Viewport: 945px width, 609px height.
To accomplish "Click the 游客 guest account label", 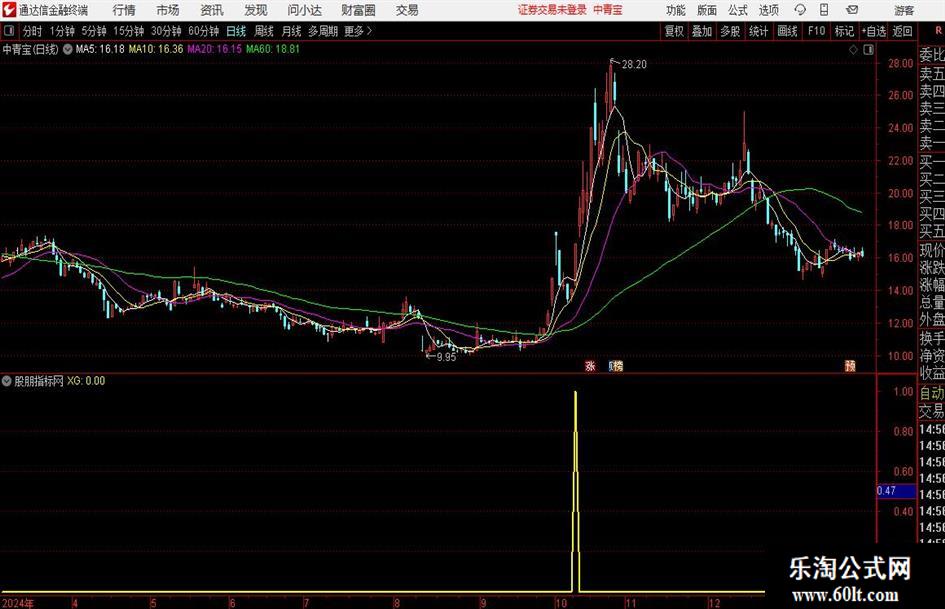I will [x=904, y=10].
